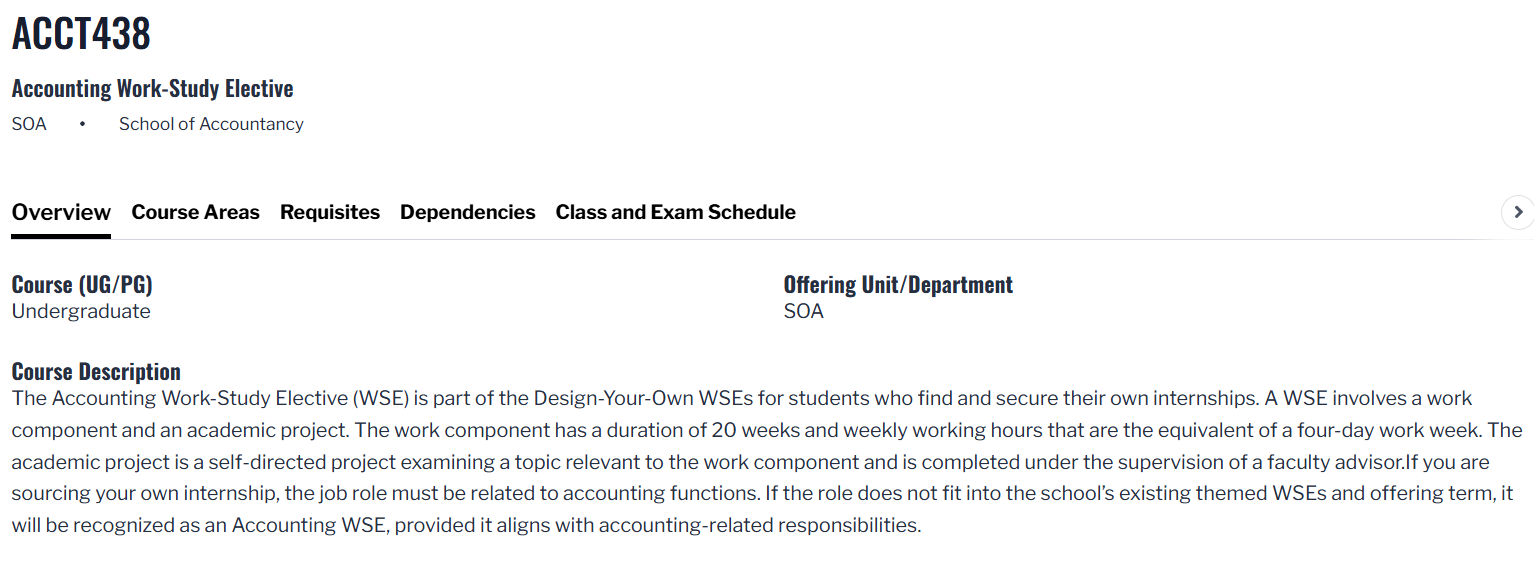
Task: Open the Course Areas tab
Action: point(195,212)
